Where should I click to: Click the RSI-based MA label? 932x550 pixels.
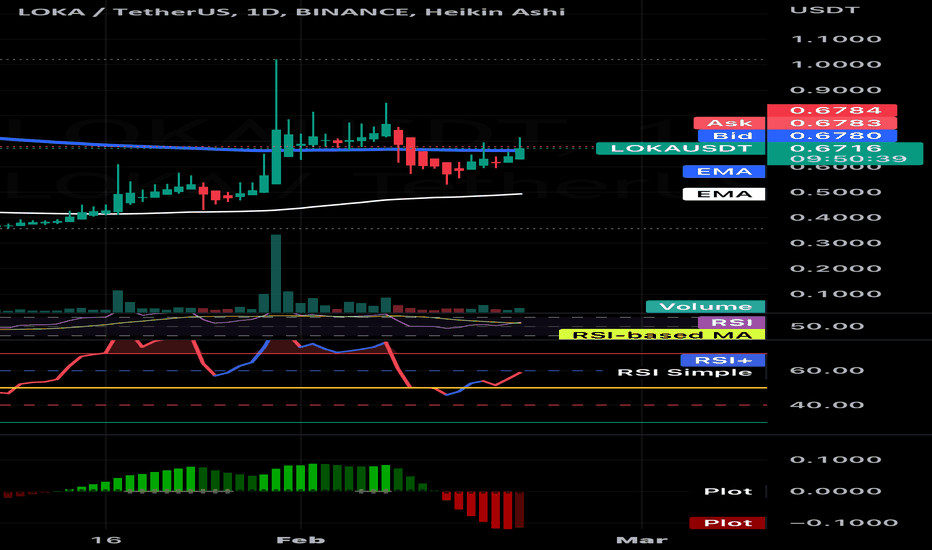click(x=662, y=335)
